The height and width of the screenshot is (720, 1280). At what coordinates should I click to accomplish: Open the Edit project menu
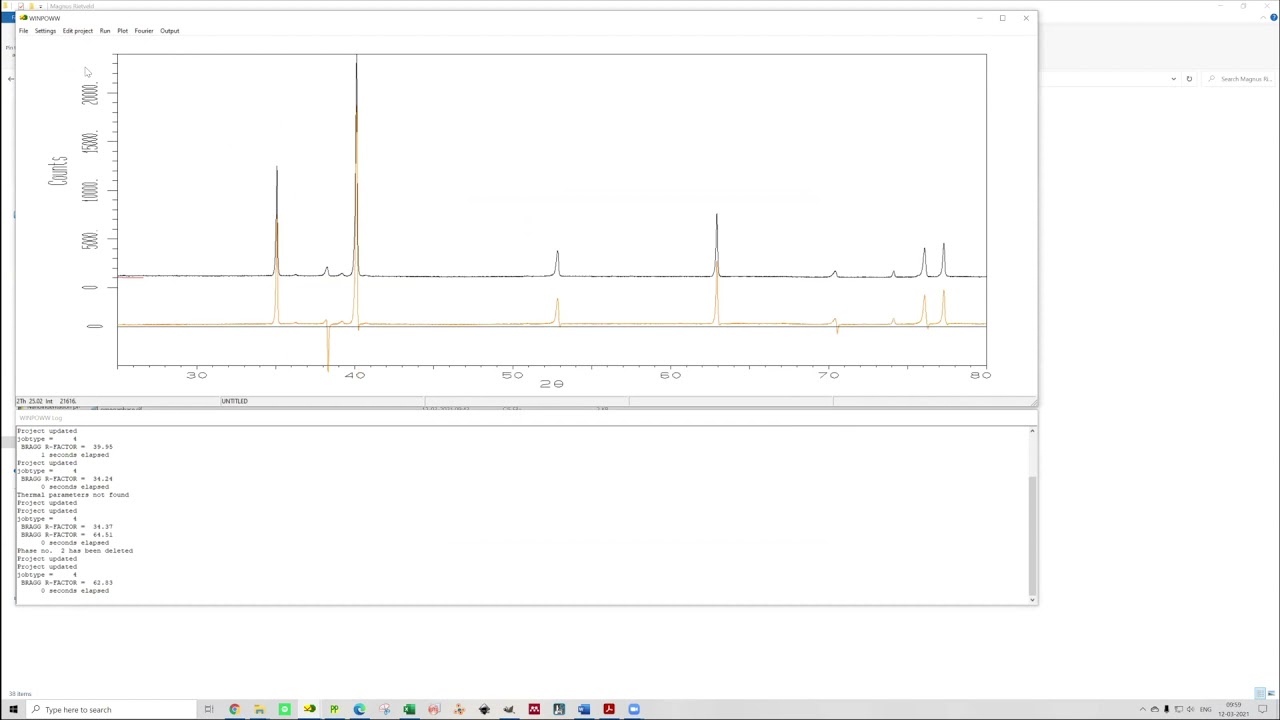pos(77,31)
